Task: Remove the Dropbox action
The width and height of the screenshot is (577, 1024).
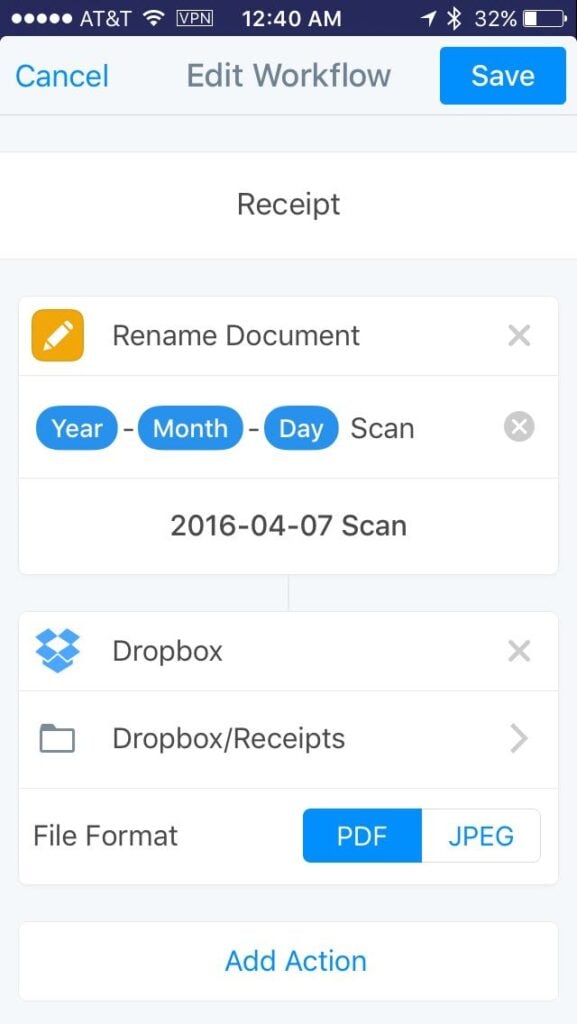Action: pyautogui.click(x=519, y=652)
